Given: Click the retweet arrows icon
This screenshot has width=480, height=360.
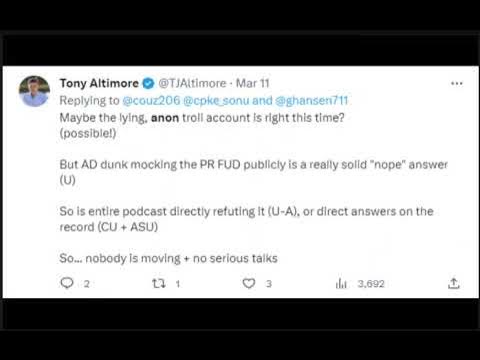Looking at the screenshot, I should tap(158, 284).
